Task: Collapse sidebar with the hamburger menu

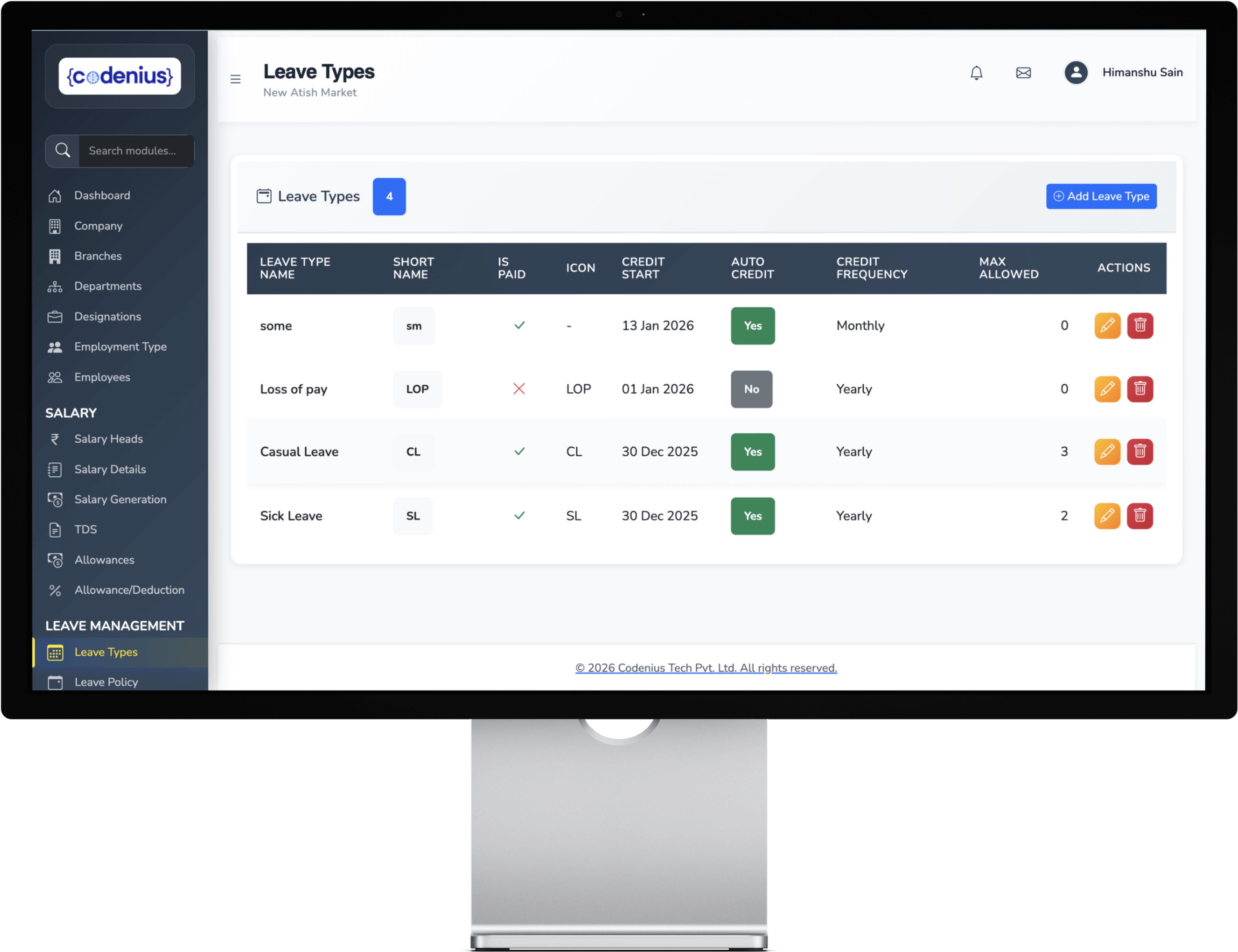Action: tap(235, 79)
